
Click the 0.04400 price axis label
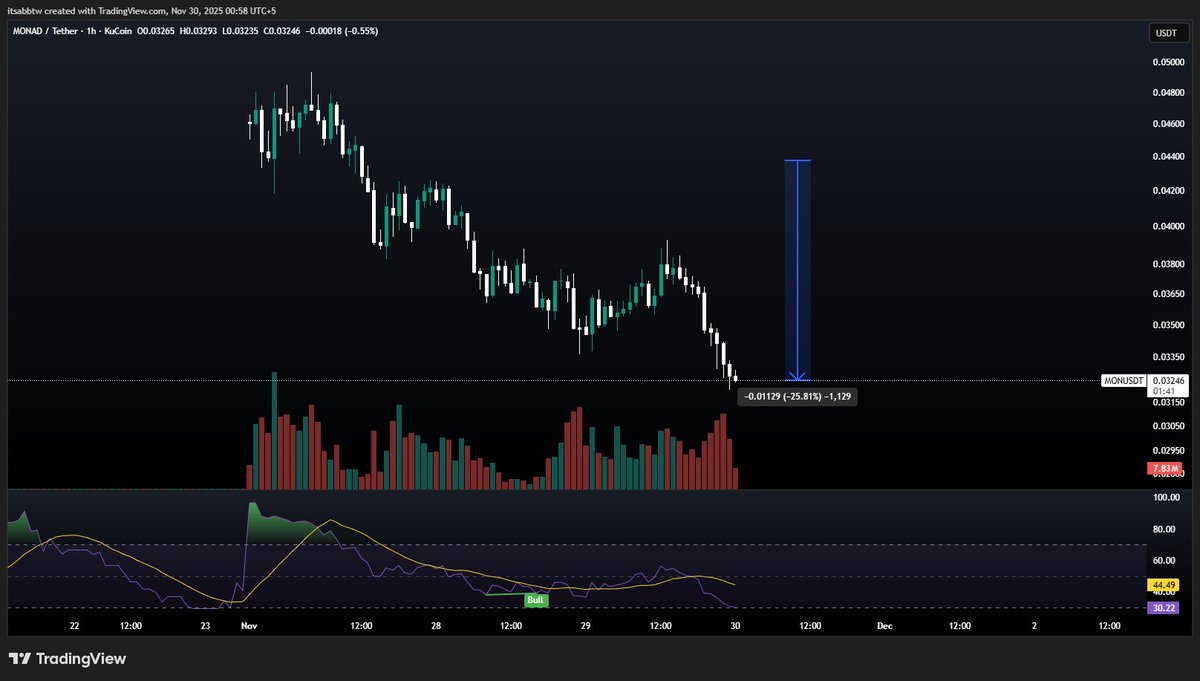coord(1169,157)
